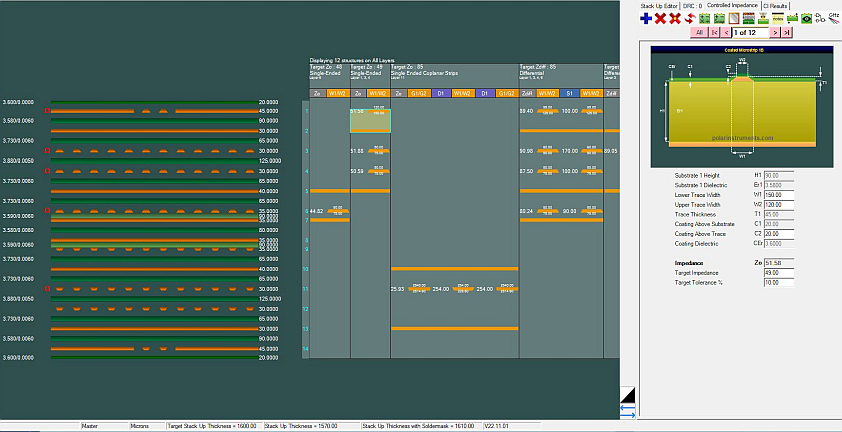
Task: Jump to first structure with |< button
Action: [x=715, y=33]
